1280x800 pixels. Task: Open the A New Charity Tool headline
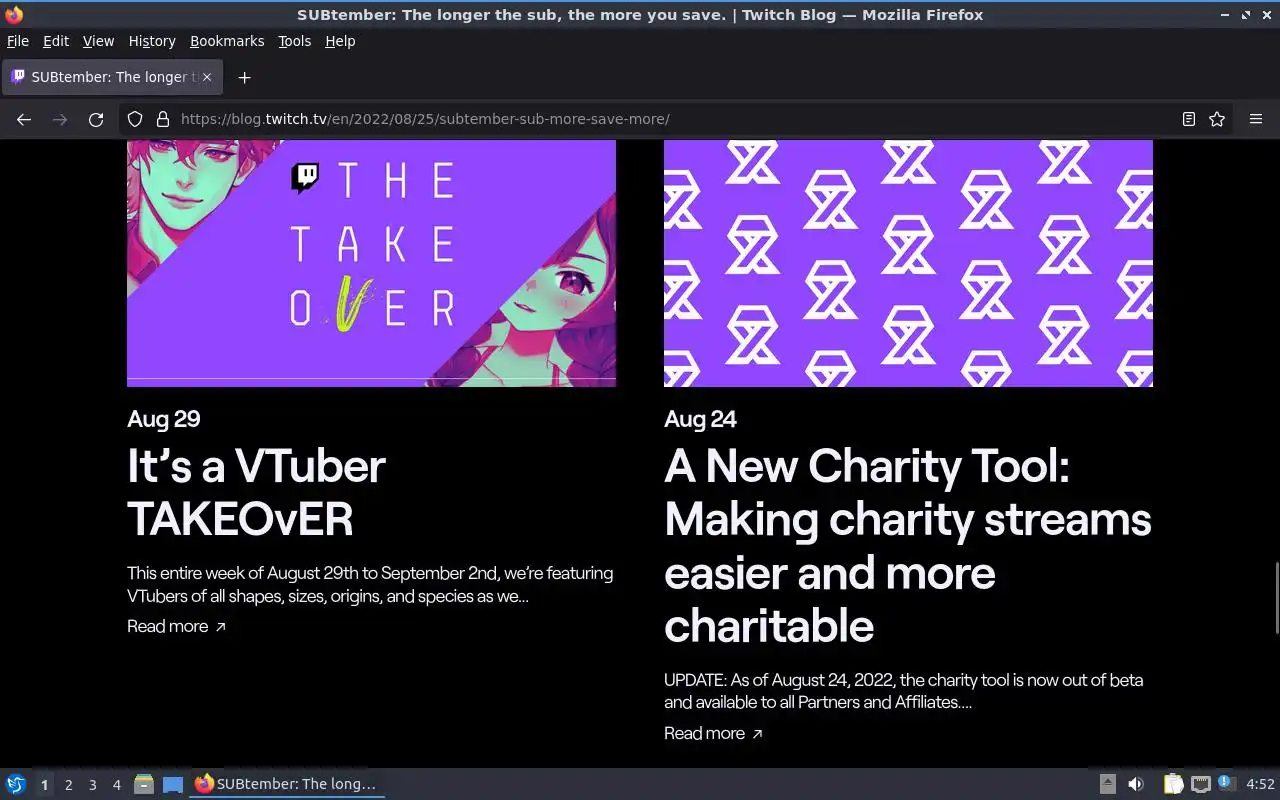[908, 546]
